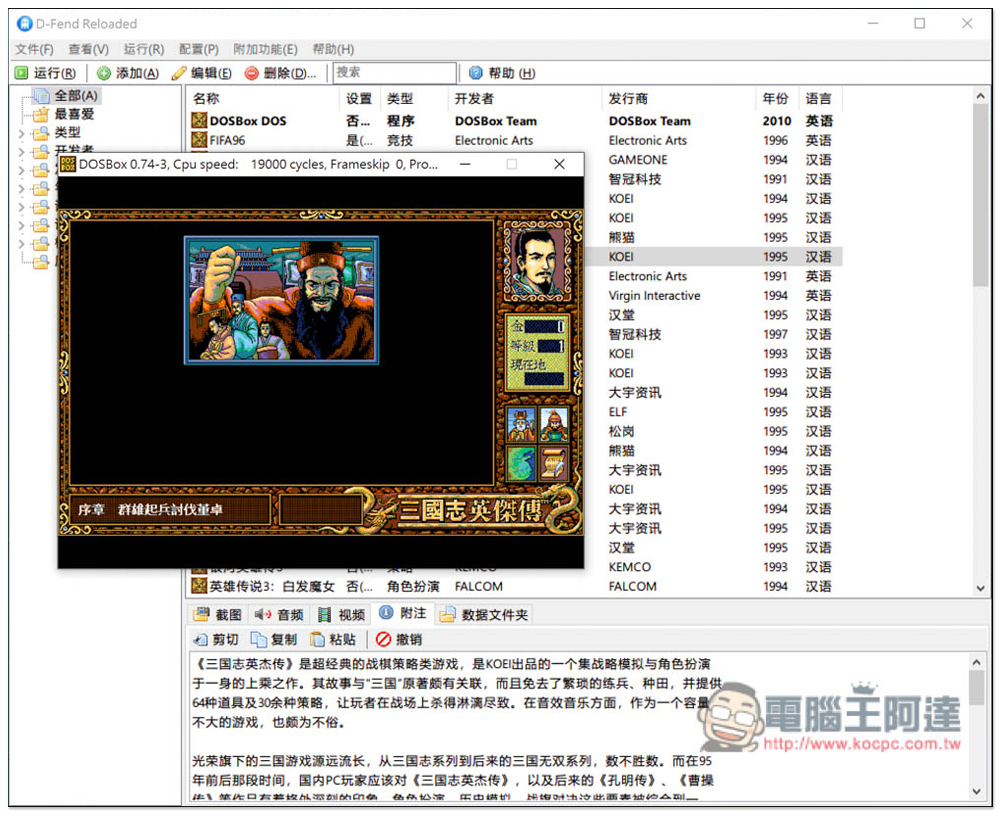Click the notes panel scrollbar up arrow

click(x=976, y=662)
